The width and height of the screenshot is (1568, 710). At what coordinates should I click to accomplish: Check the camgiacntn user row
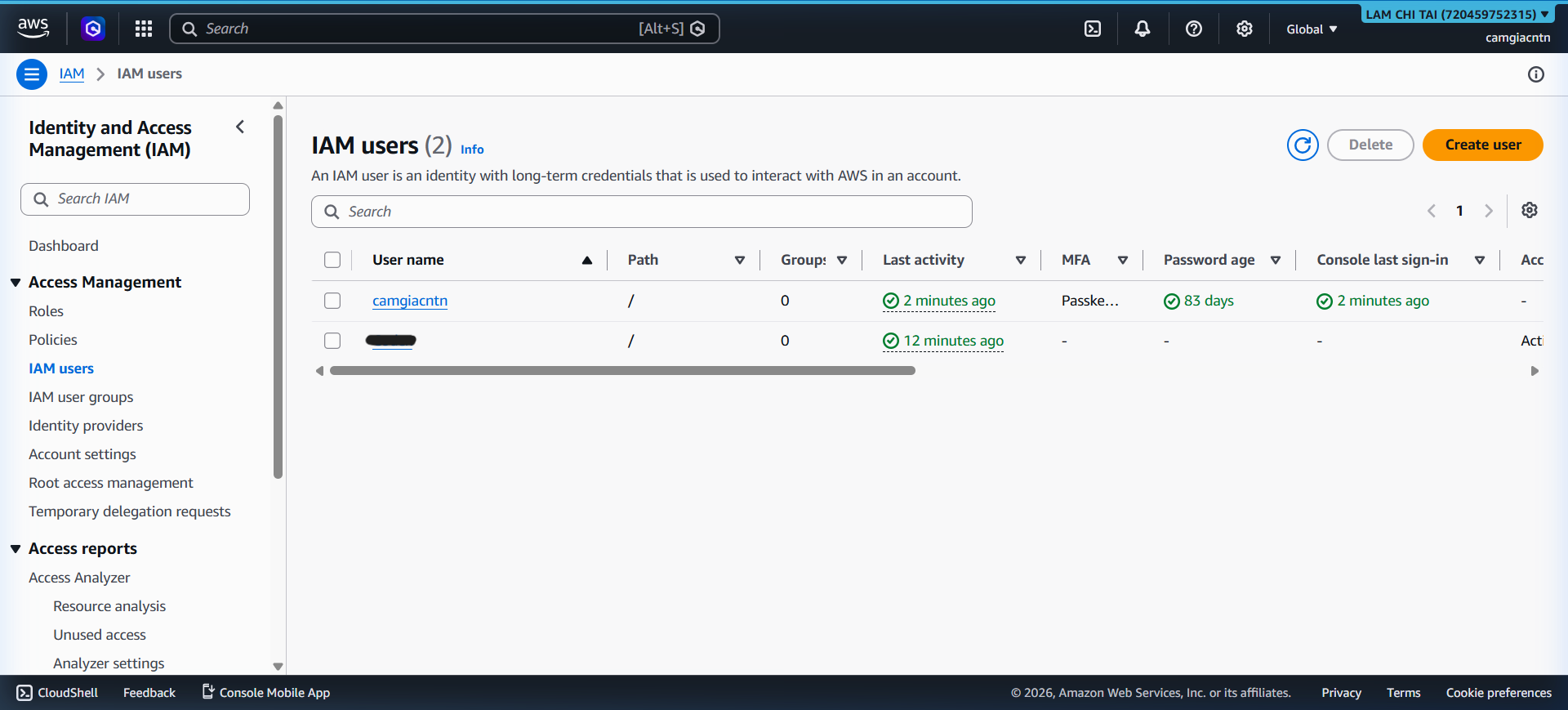click(x=332, y=301)
